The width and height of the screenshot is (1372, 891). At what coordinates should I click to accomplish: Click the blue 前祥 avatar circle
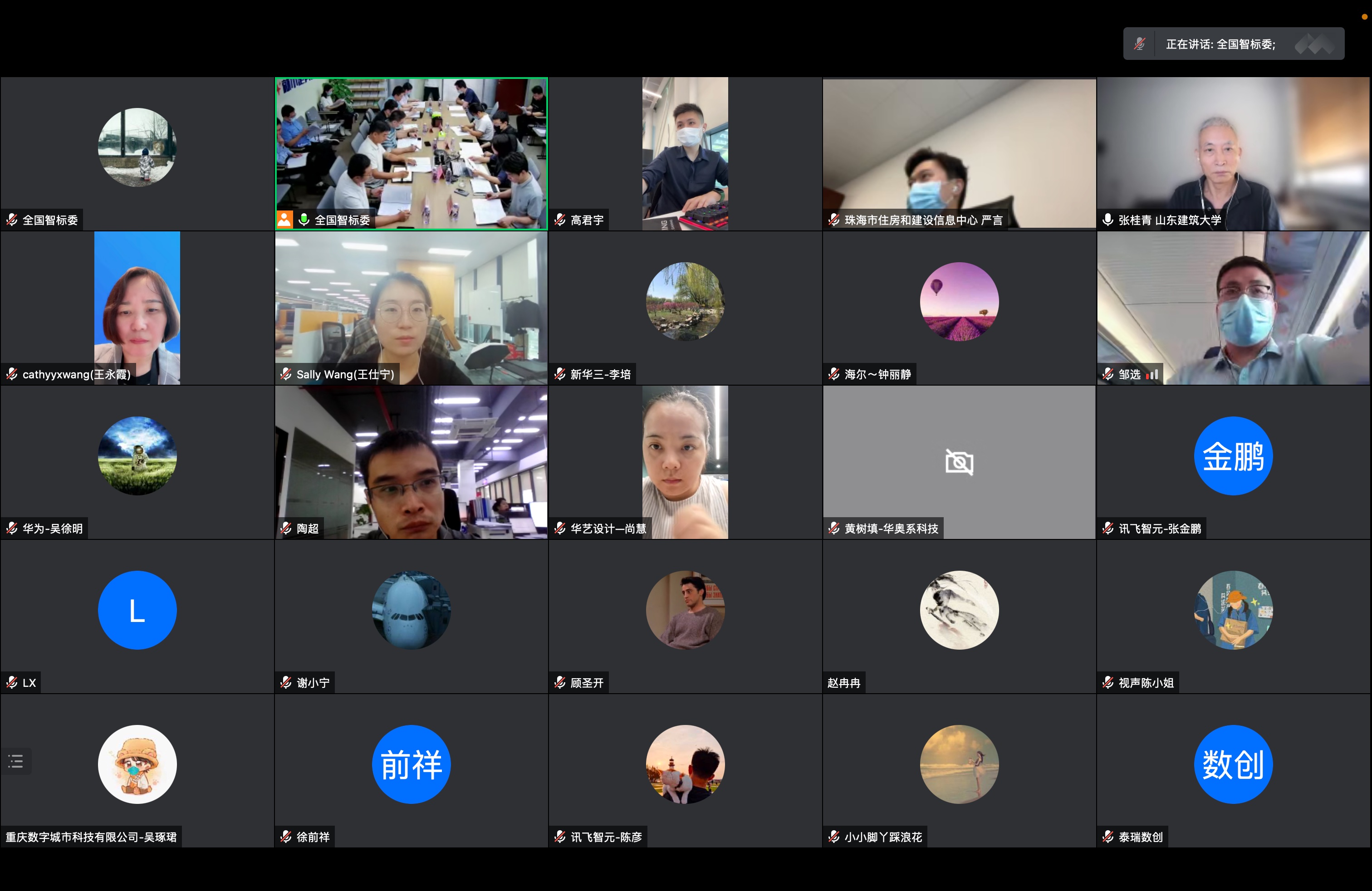point(411,764)
